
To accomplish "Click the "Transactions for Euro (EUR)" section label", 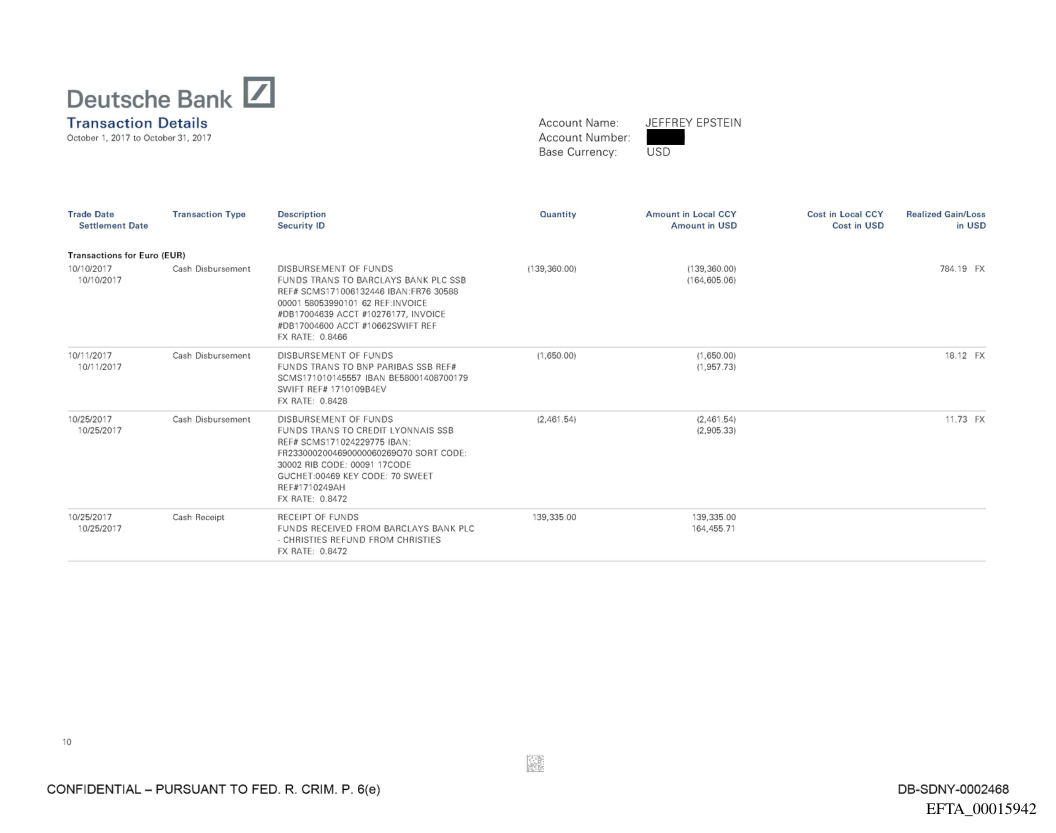I will [127, 255].
